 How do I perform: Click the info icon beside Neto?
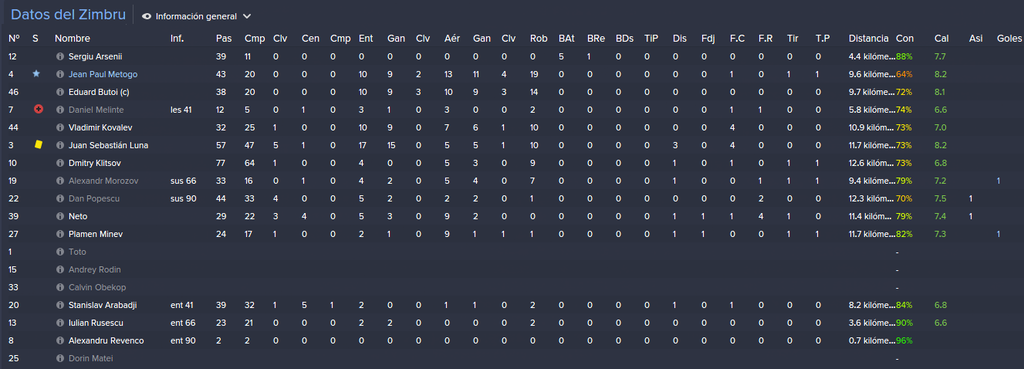pyautogui.click(x=61, y=216)
